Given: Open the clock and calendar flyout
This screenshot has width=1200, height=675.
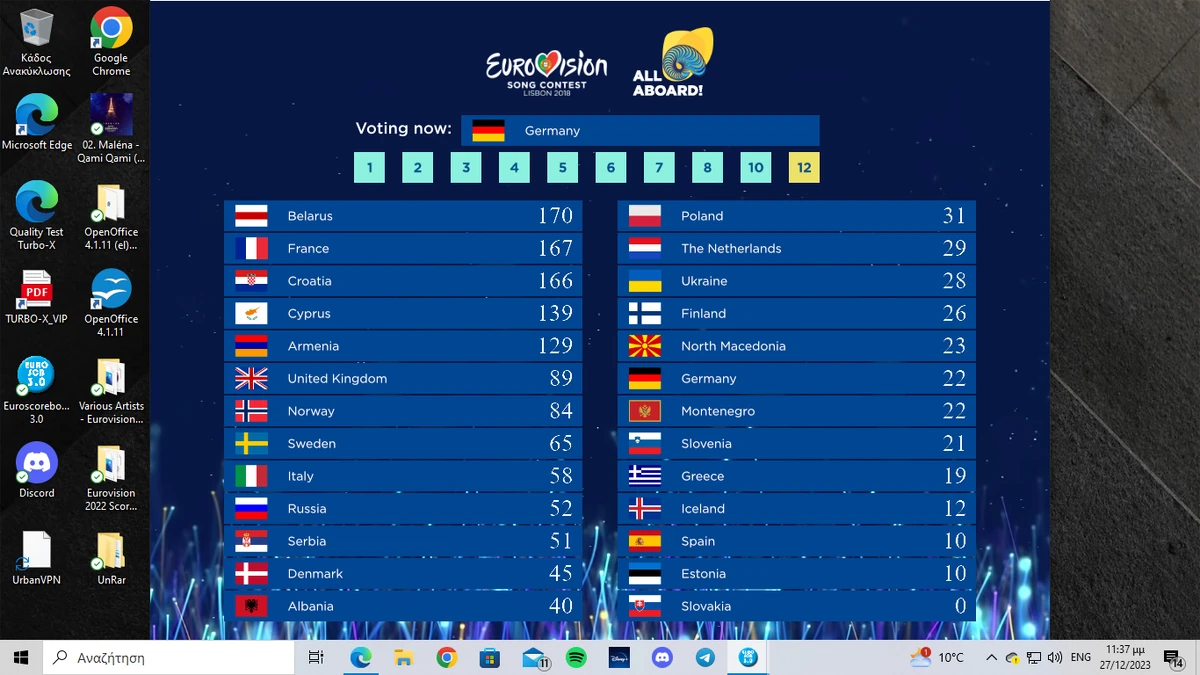Looking at the screenshot, I should [1124, 658].
